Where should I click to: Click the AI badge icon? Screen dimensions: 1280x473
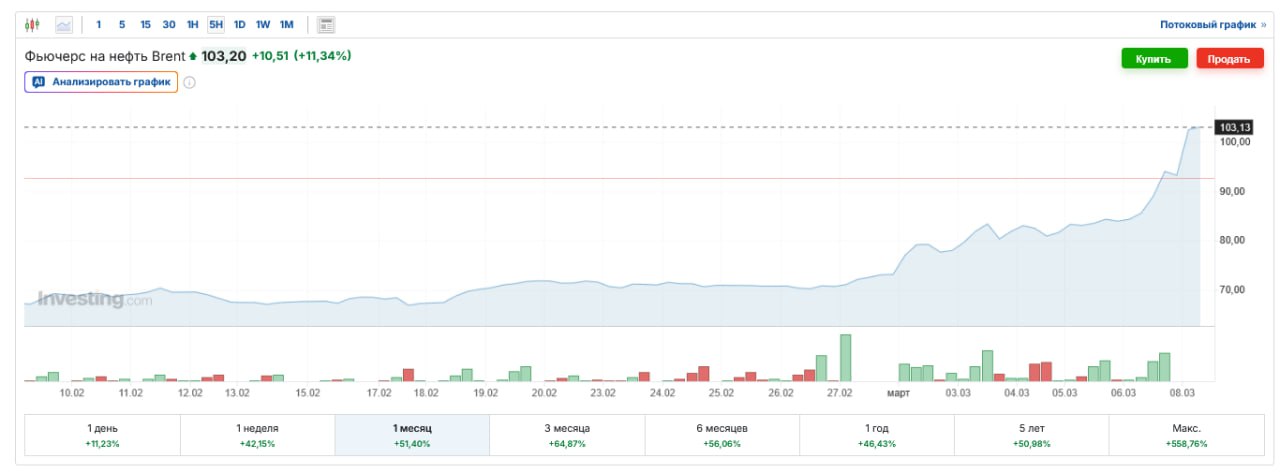39,82
